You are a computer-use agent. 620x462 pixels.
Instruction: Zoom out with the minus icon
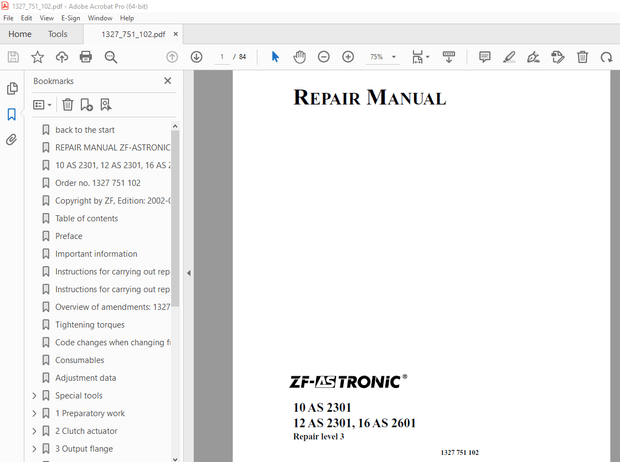(323, 57)
